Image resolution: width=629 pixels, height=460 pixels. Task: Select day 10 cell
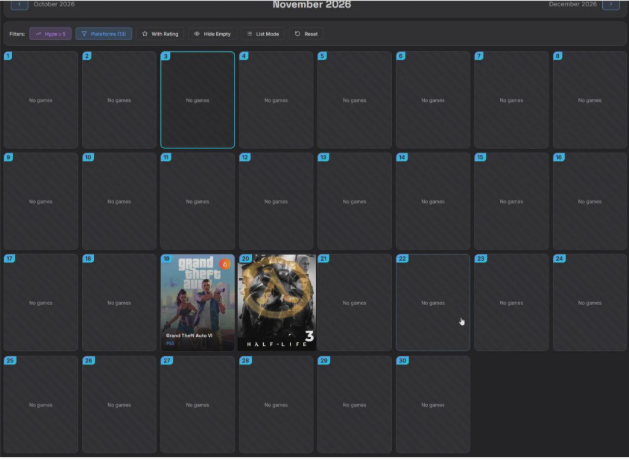click(x=119, y=201)
